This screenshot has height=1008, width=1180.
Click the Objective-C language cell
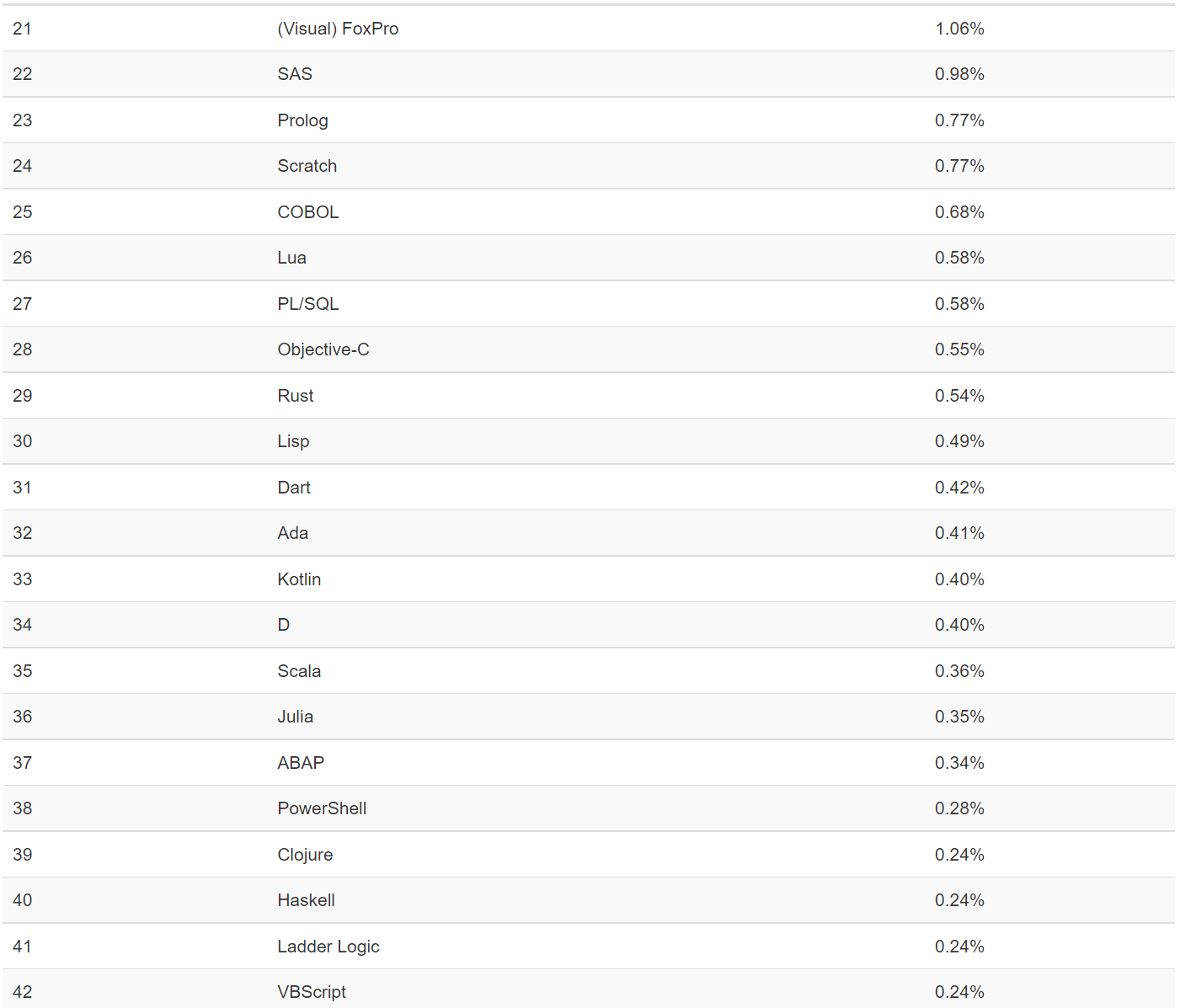pos(323,349)
